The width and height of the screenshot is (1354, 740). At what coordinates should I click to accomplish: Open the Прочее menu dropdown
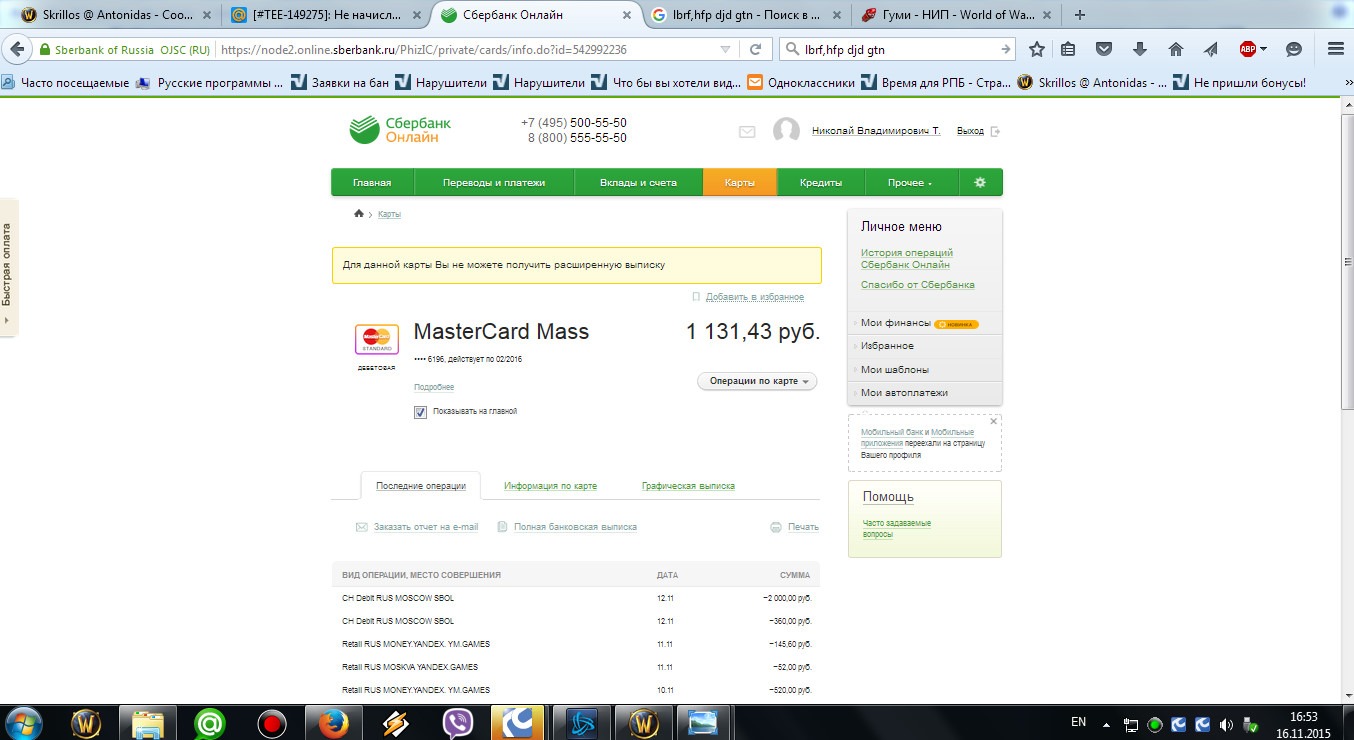pos(910,182)
